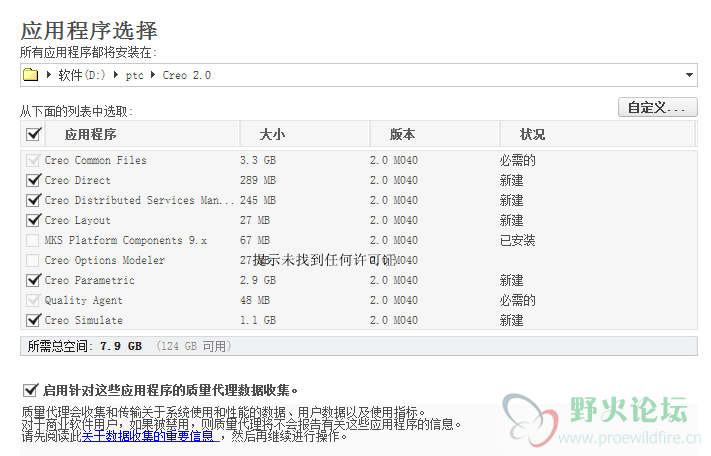Click the 48 MB size cell
Image resolution: width=711 pixels, height=456 pixels.
coord(255,300)
